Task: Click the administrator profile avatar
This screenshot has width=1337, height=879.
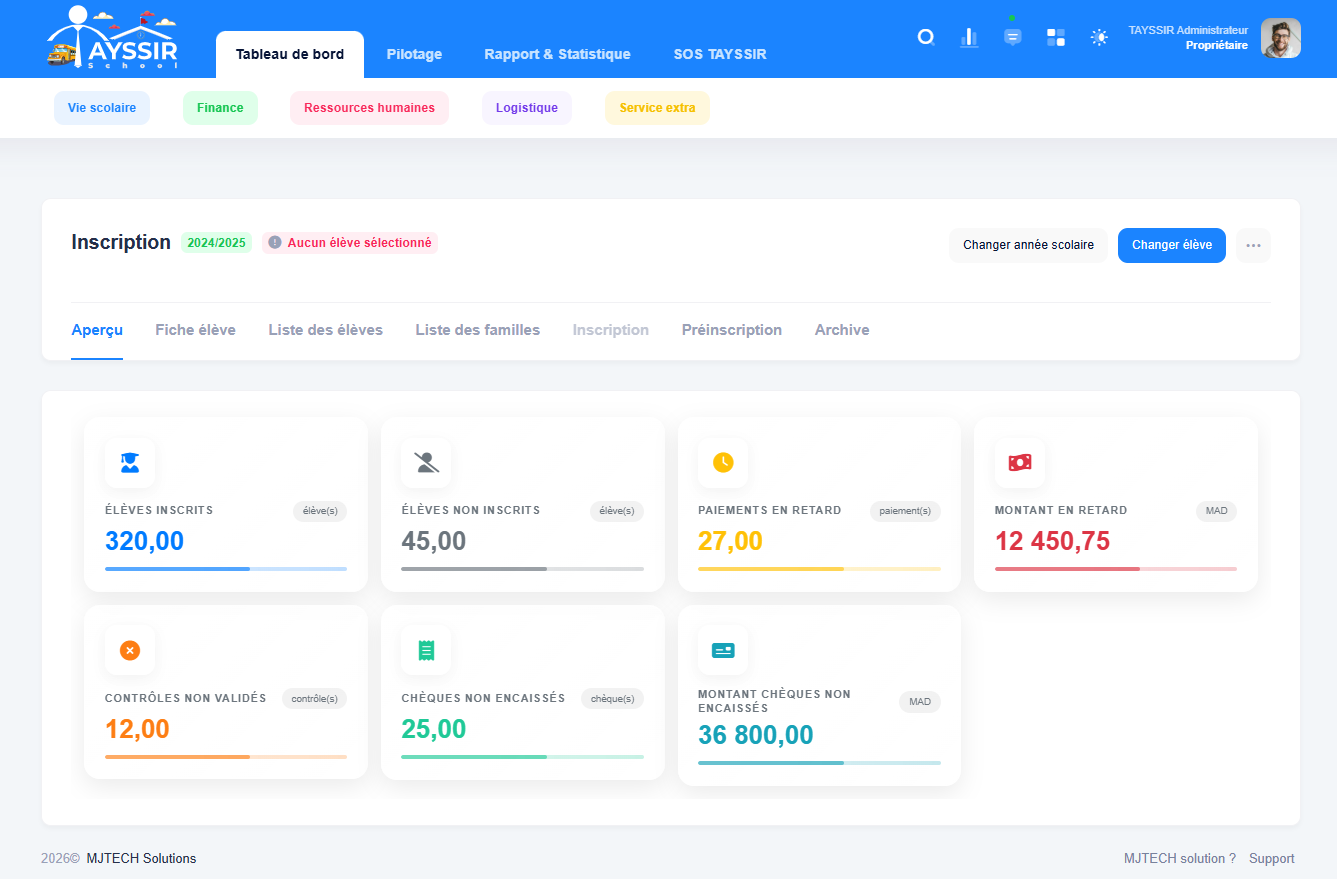Action: 1280,38
